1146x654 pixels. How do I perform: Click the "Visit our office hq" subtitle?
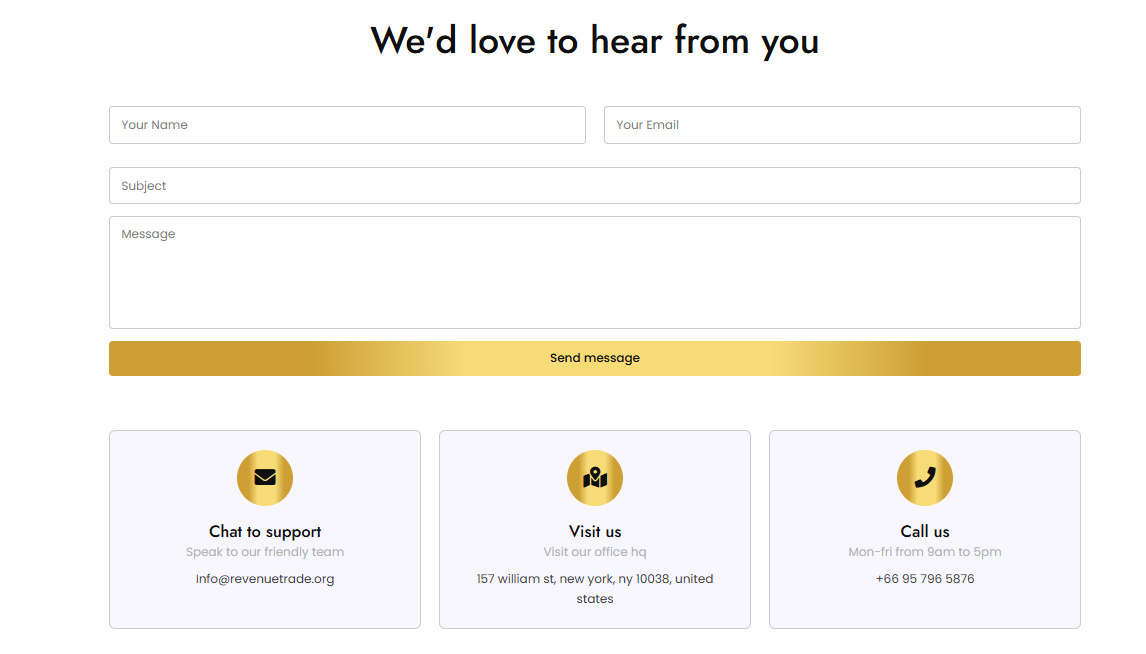595,552
